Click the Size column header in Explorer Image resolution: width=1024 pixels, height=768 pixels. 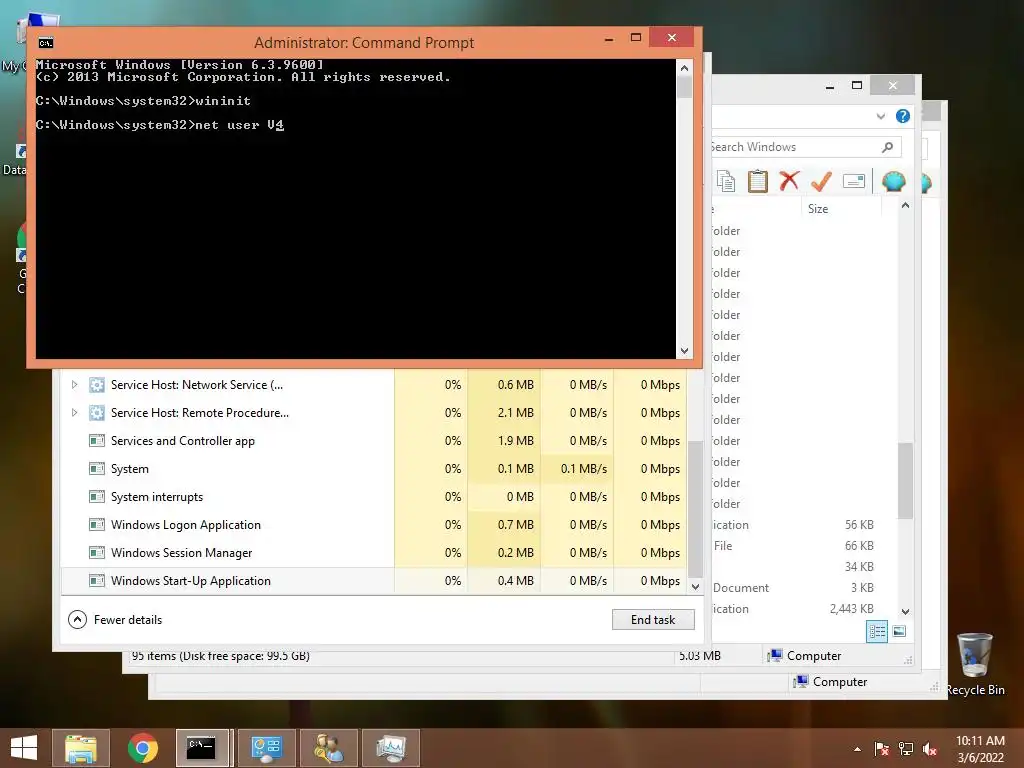[818, 208]
